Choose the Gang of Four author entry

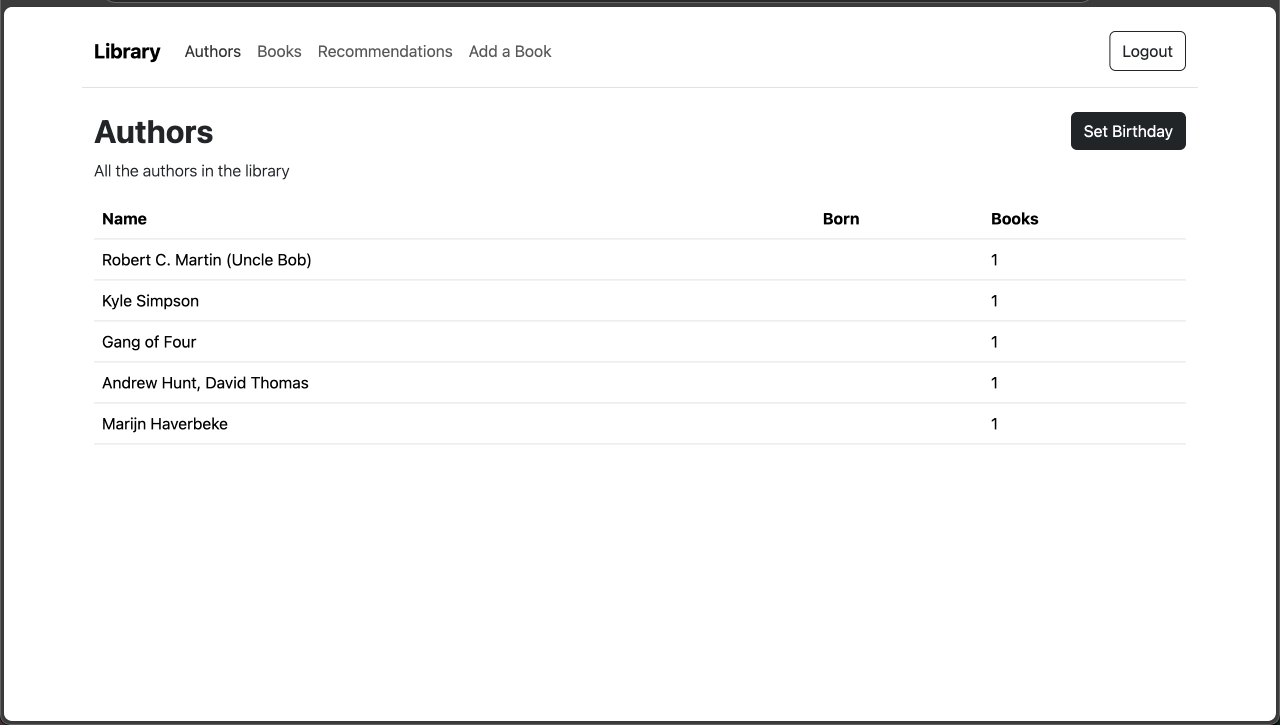click(149, 342)
